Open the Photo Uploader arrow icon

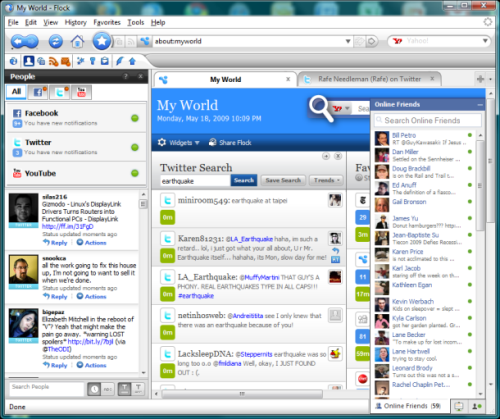132,61
